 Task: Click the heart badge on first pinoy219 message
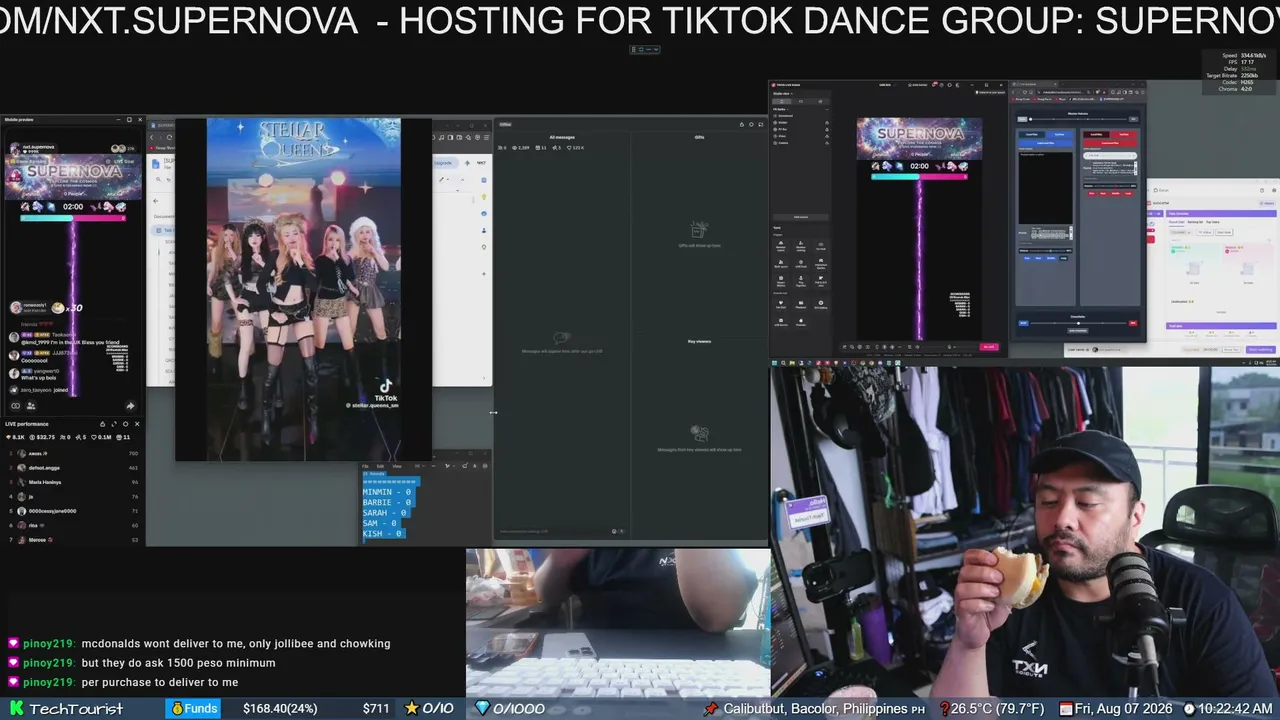tap(13, 644)
